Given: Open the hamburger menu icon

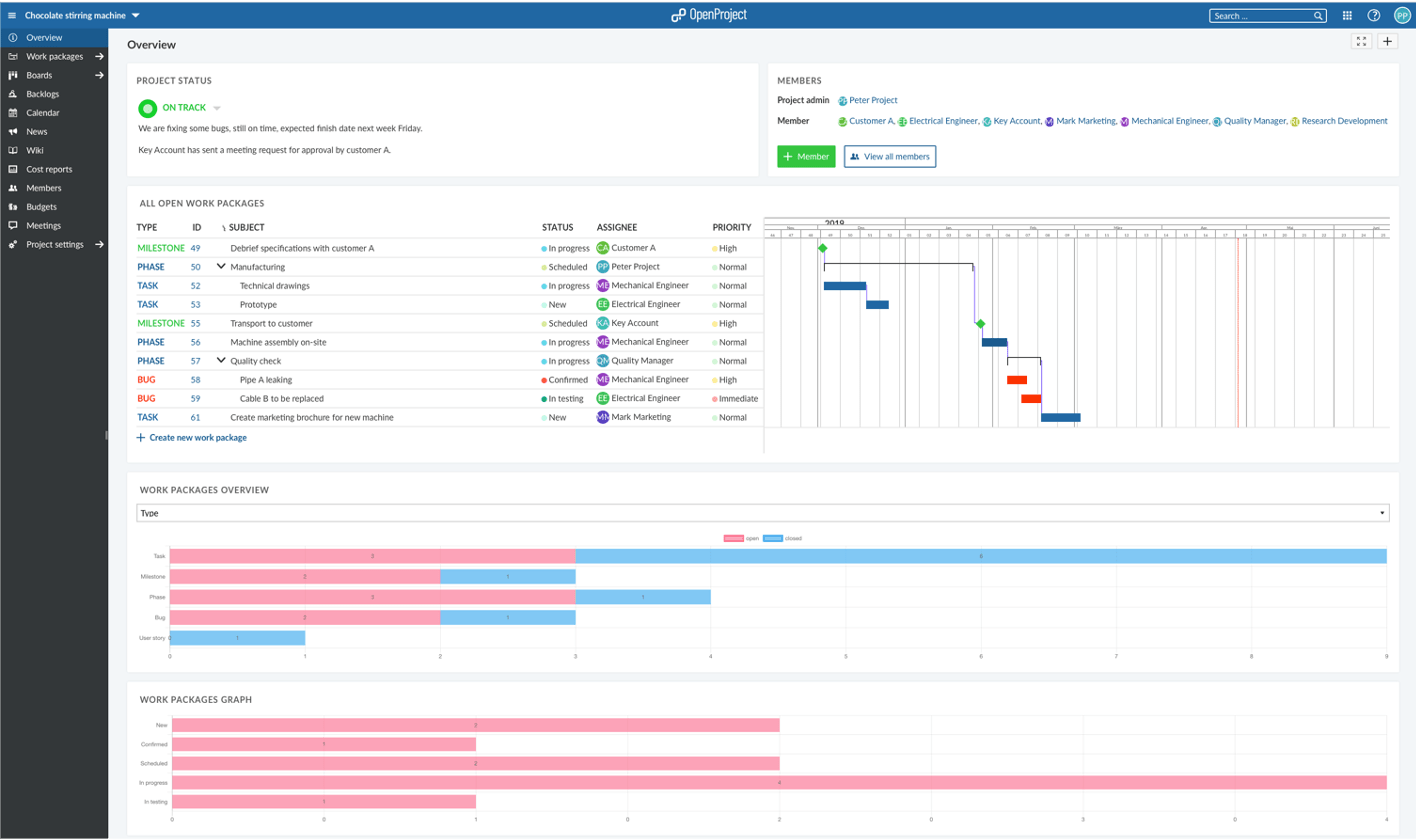Looking at the screenshot, I should [12, 16].
